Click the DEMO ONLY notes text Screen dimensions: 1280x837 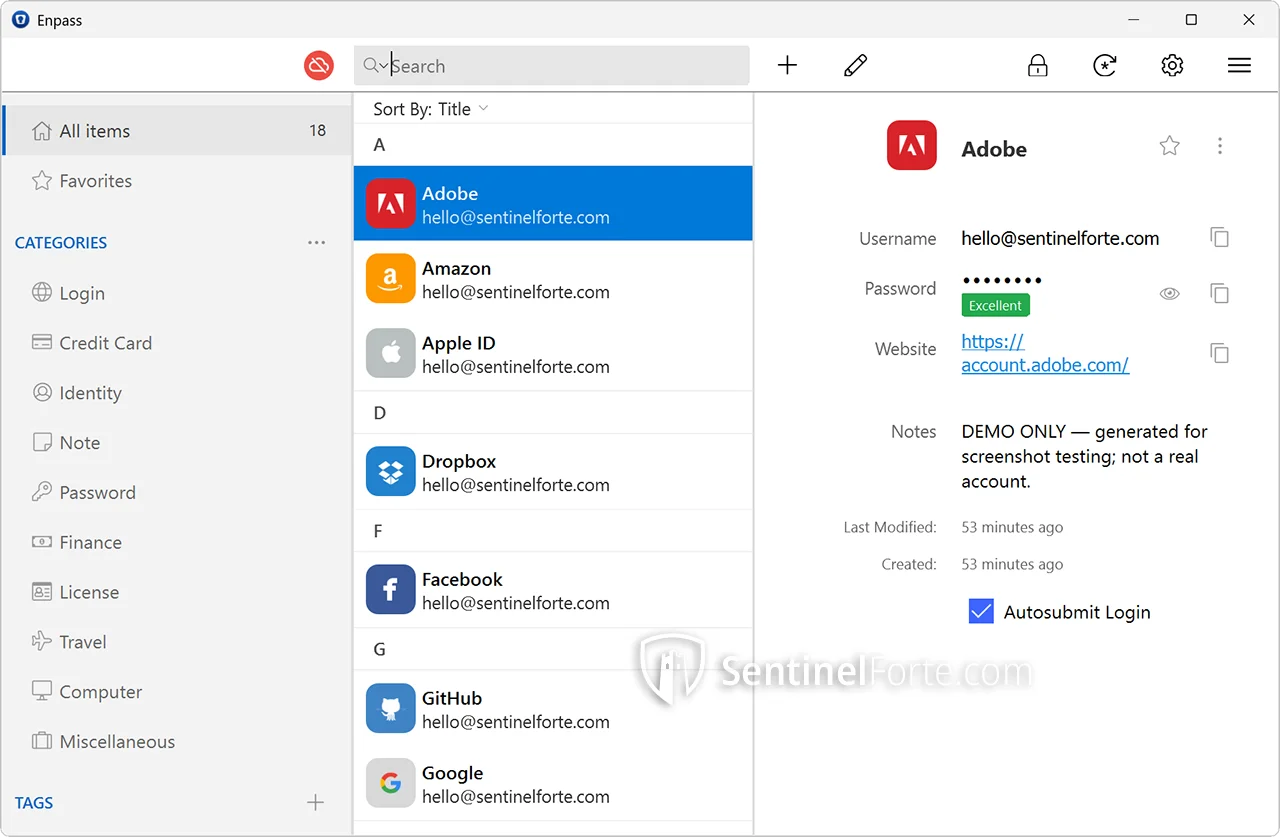tap(1084, 456)
